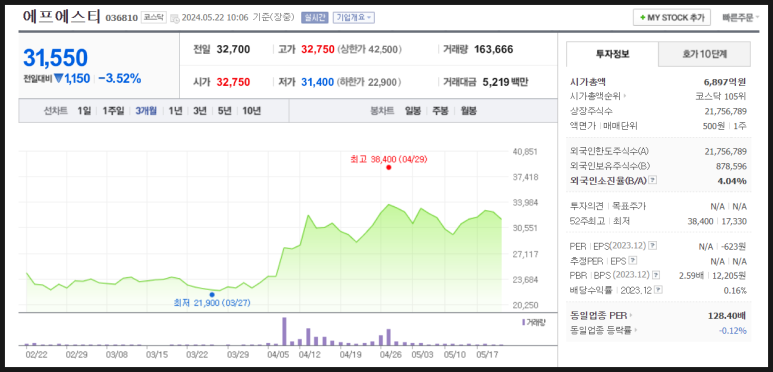Click the stock code 036810
Viewport: 773px width, 372px height.
[121, 18]
